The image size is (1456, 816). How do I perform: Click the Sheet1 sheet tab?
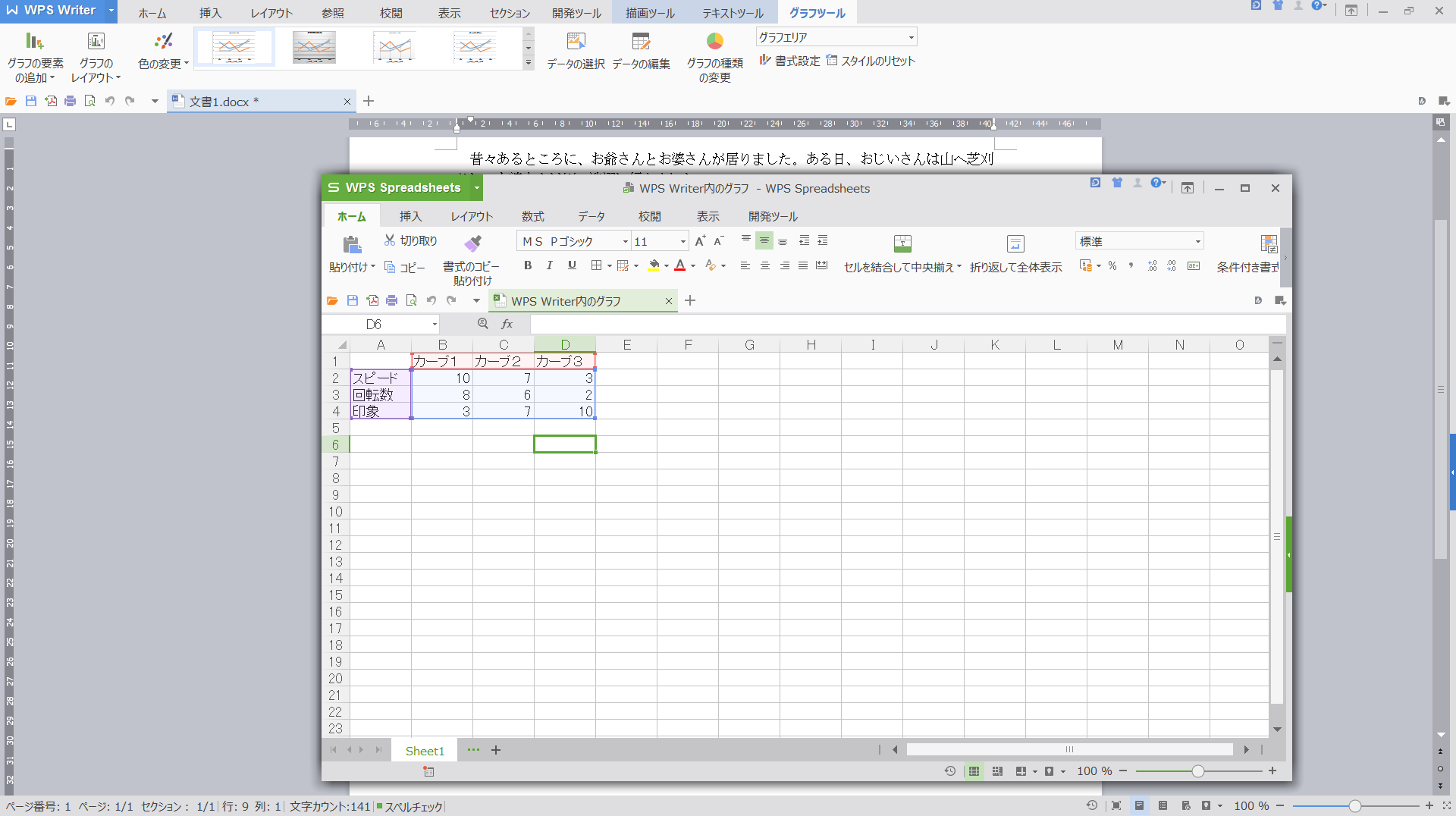click(x=425, y=751)
